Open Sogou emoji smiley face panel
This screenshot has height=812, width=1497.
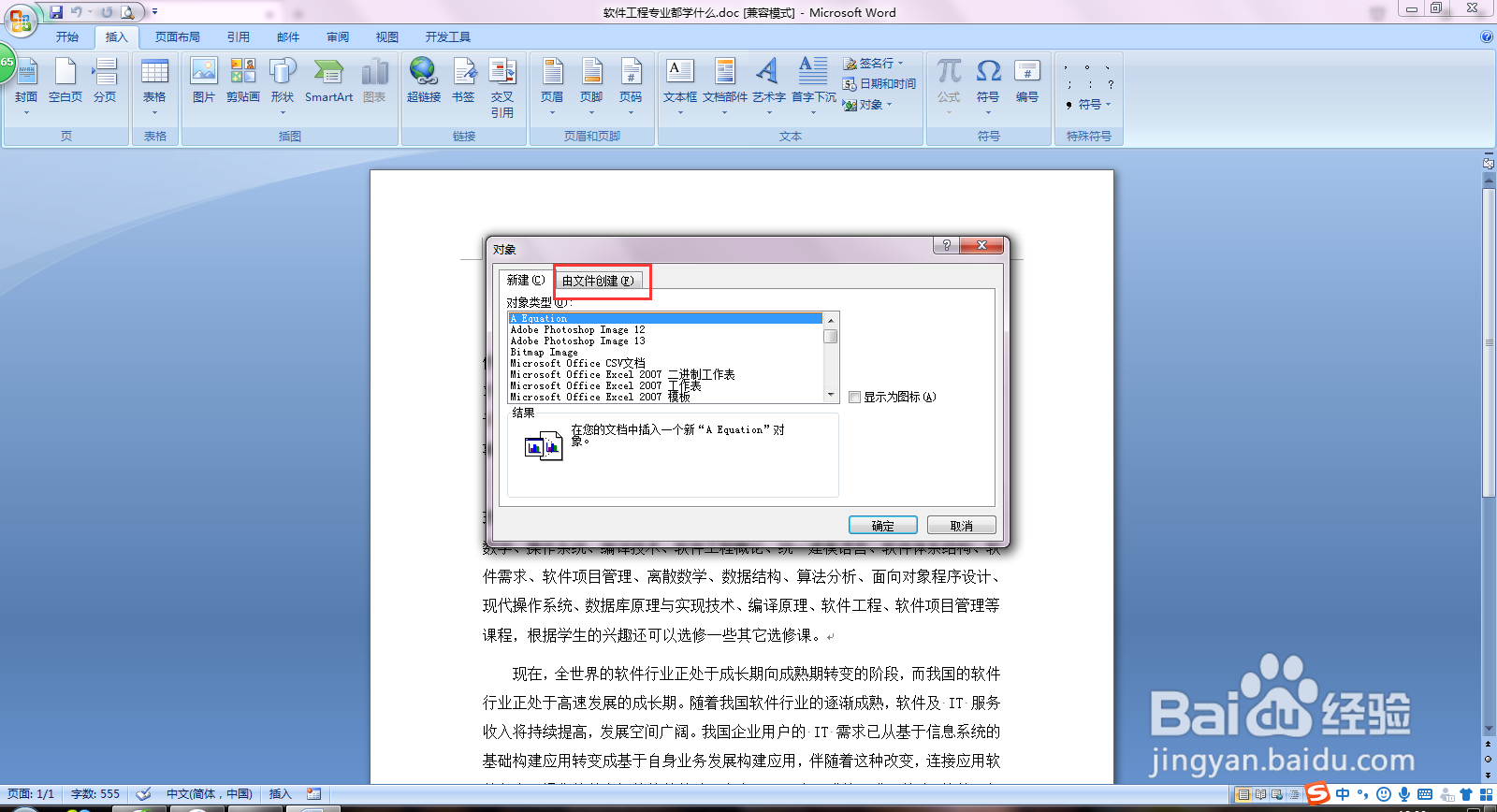[1384, 794]
